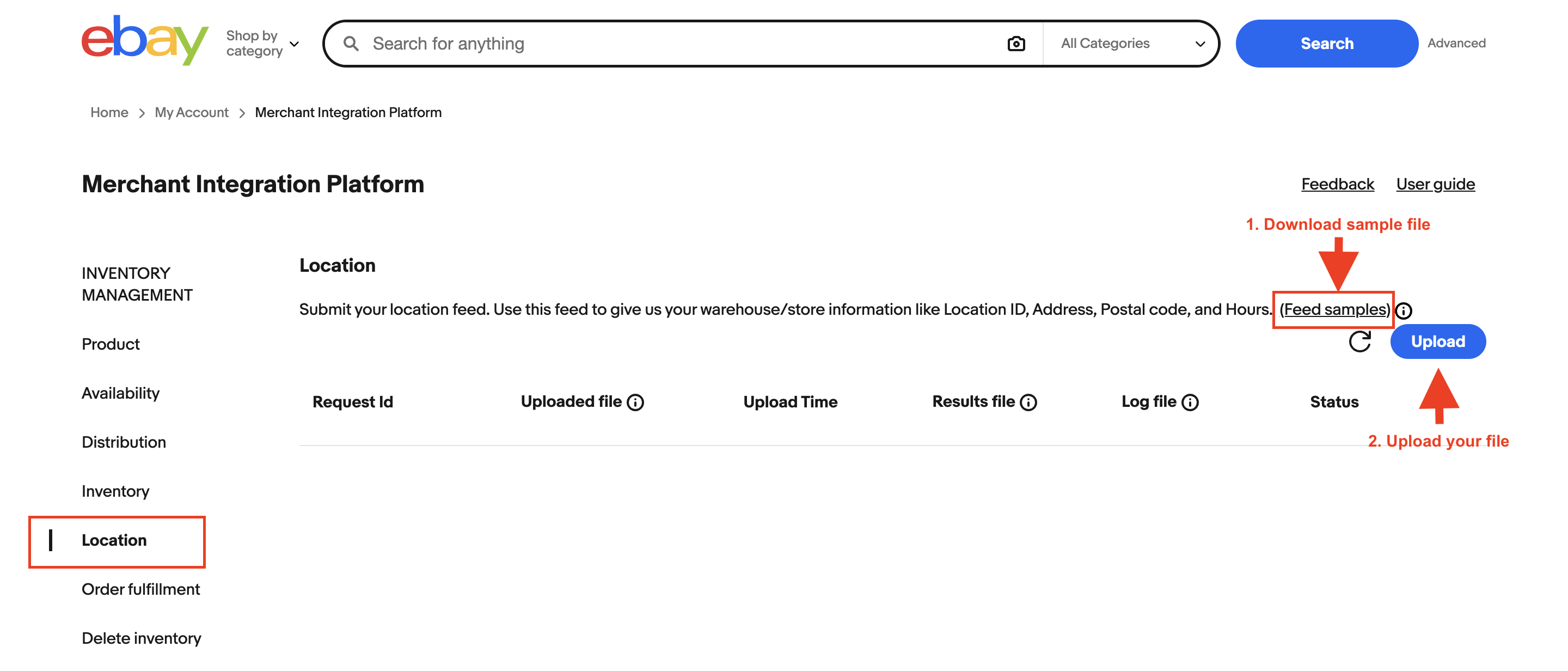The width and height of the screenshot is (1568, 671).
Task: Show info for Uploaded file column
Action: click(635, 402)
